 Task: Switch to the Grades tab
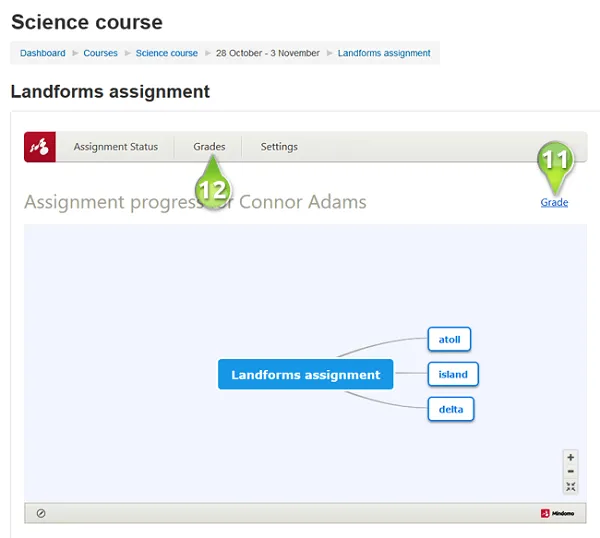coord(209,147)
